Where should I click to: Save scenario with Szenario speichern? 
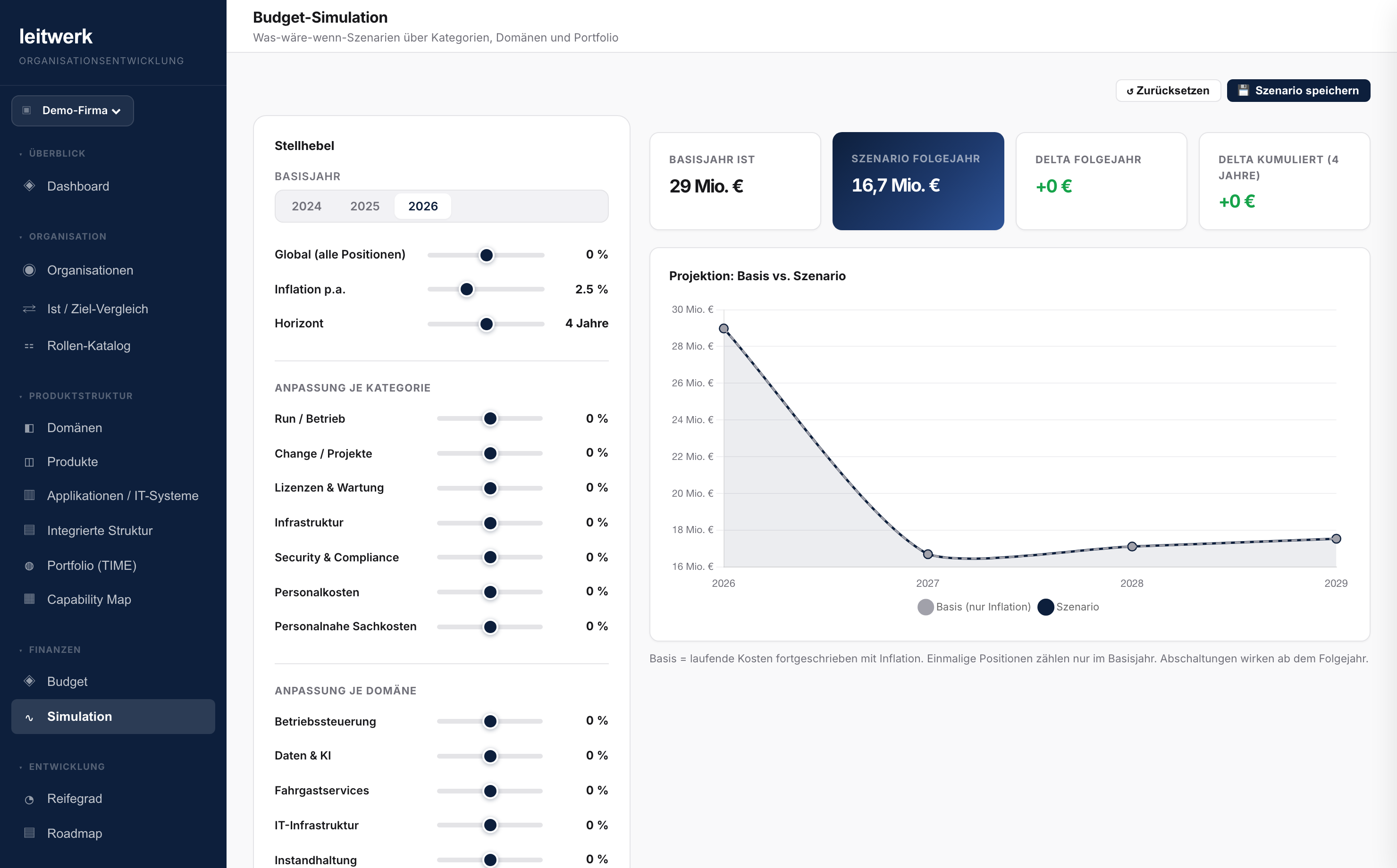1298,90
